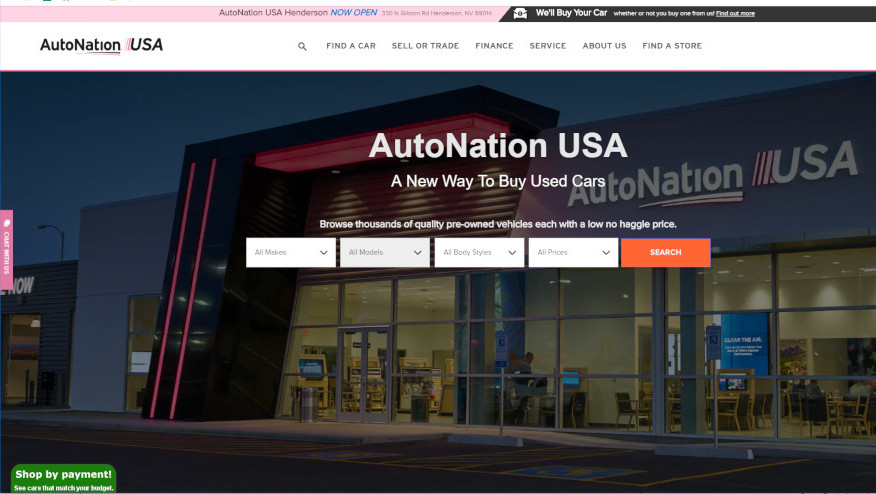Click the car icon in top banner
Image resolution: width=876 pixels, height=494 pixels.
[520, 14]
